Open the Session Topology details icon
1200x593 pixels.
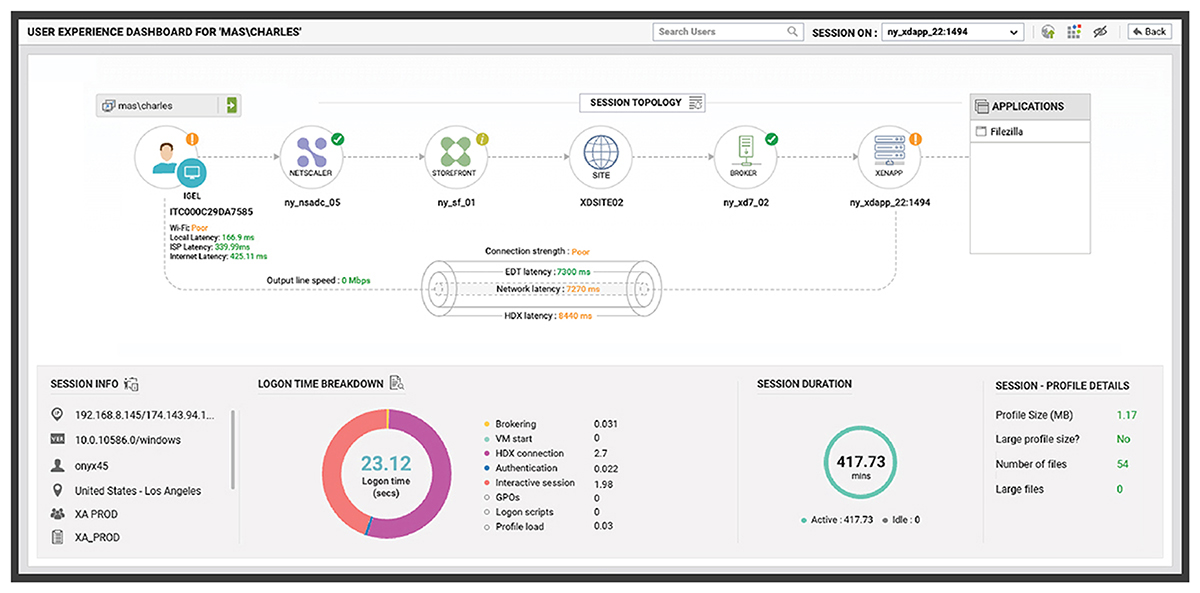[x=697, y=103]
